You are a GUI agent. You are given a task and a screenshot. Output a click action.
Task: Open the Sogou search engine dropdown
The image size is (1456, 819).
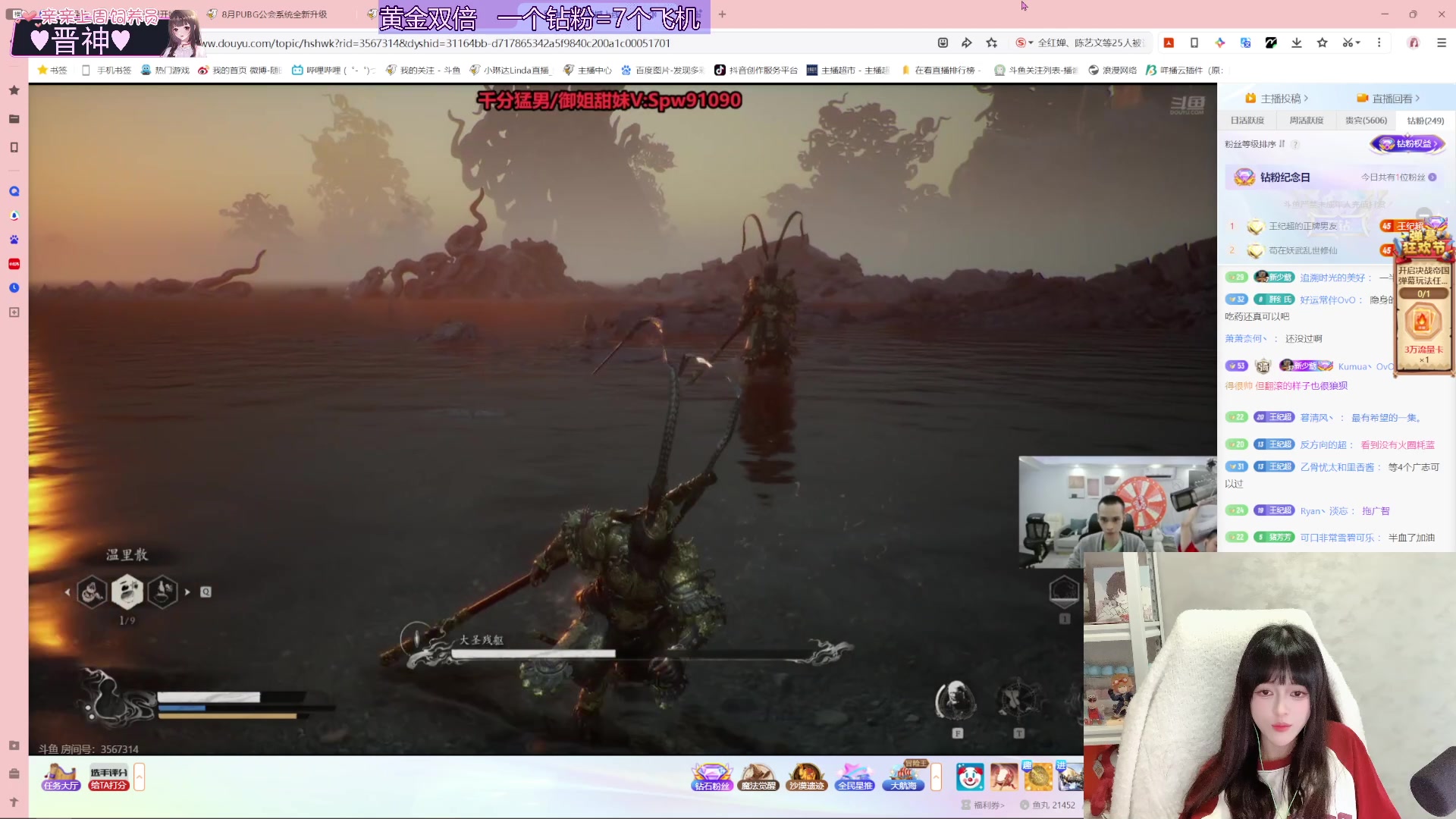(1025, 43)
